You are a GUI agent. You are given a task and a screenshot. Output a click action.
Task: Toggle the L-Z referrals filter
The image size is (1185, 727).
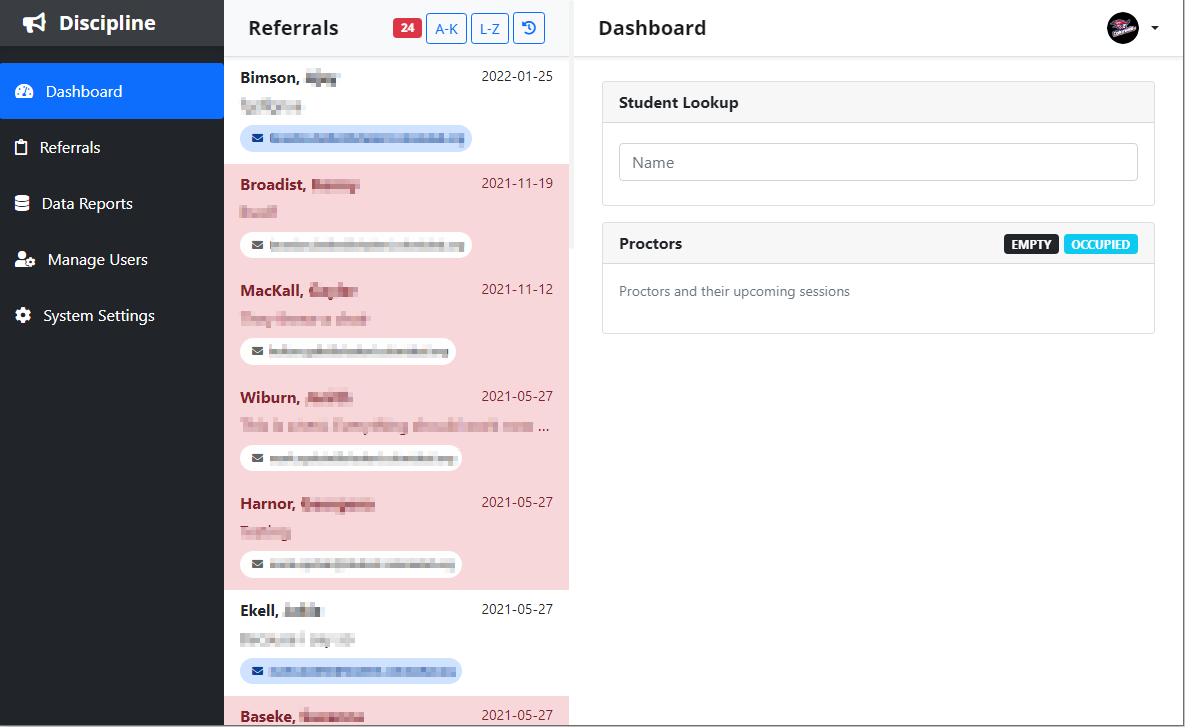click(490, 29)
